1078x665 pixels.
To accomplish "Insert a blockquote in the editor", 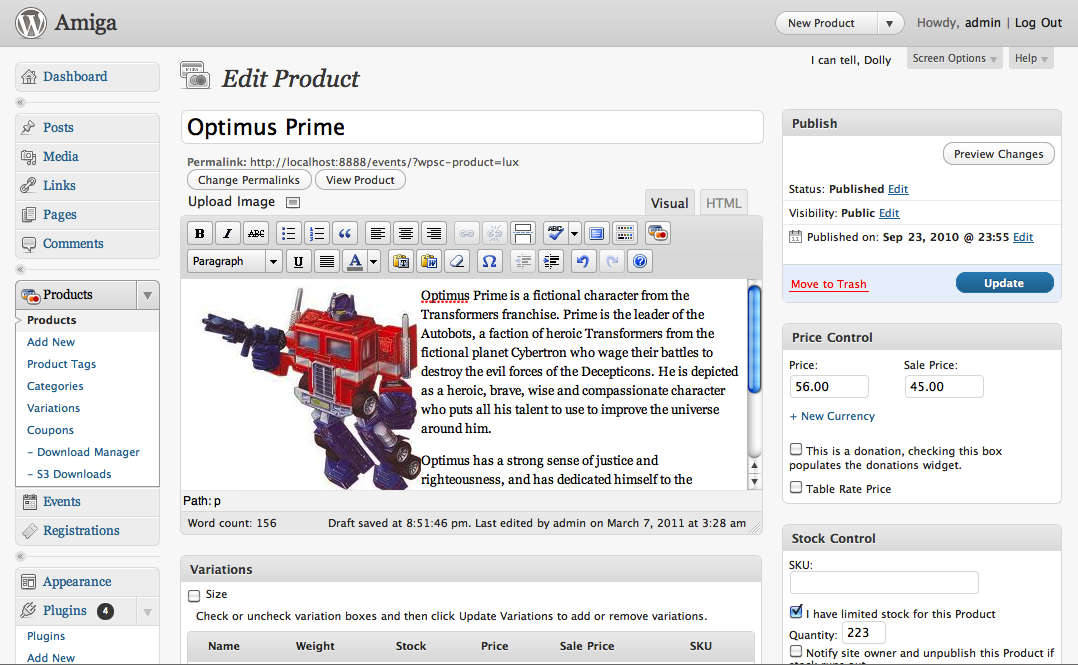I will [344, 233].
